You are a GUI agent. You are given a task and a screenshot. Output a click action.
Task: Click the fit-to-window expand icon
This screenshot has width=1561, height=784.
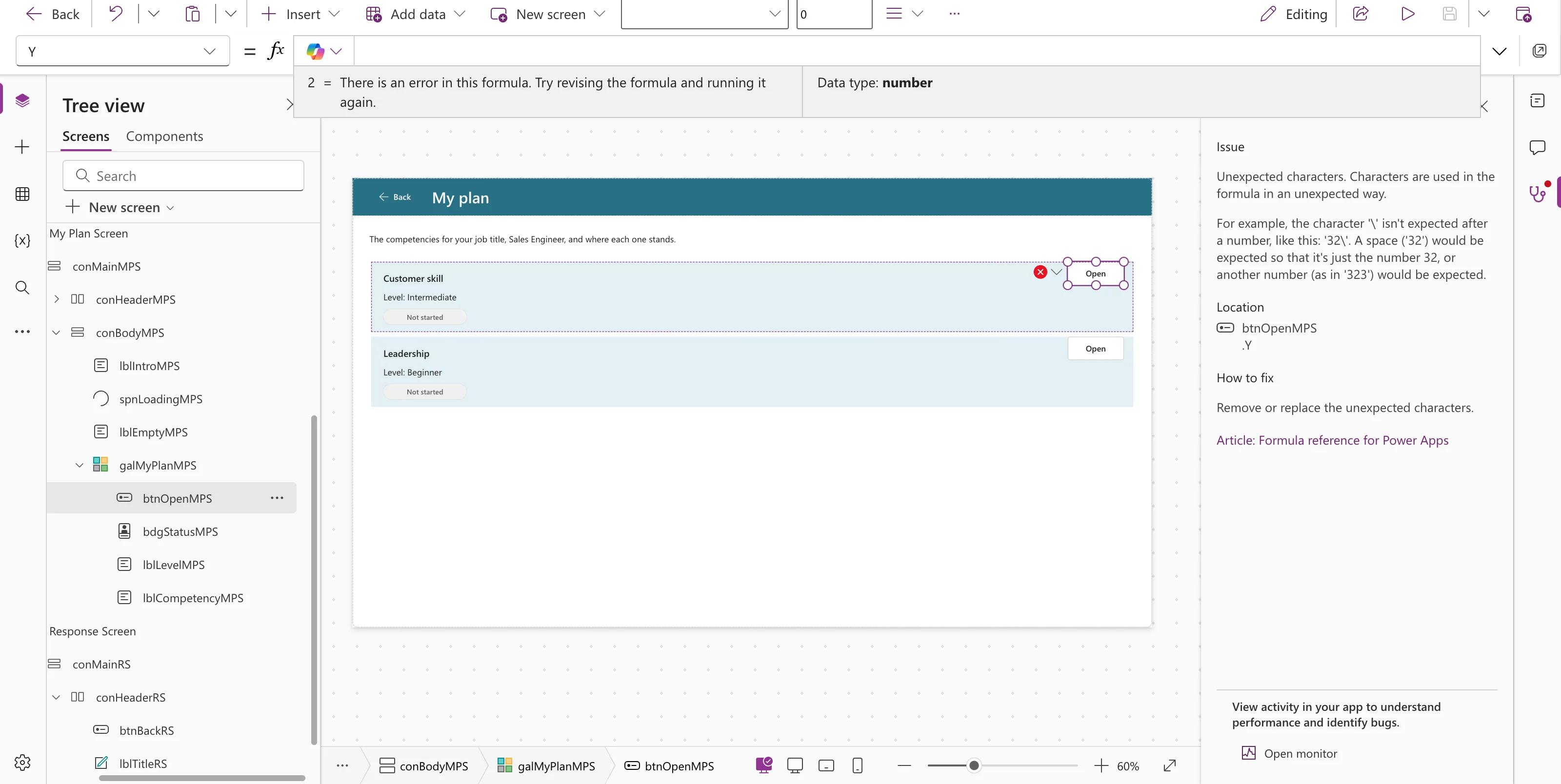pos(1170,766)
